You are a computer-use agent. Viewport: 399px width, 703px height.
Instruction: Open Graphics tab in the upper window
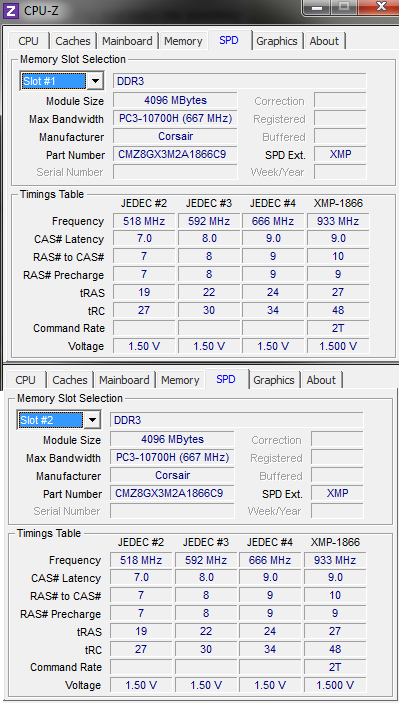(277, 41)
